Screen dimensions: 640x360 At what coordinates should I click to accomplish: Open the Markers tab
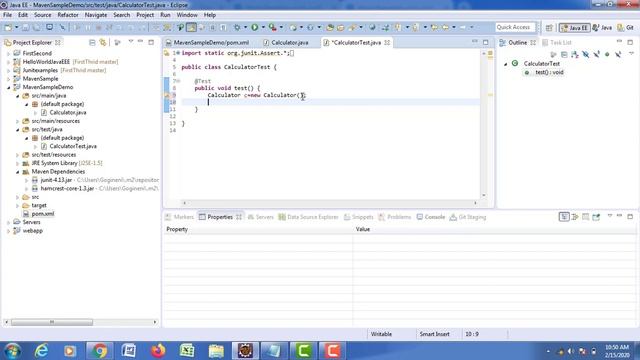pos(179,217)
